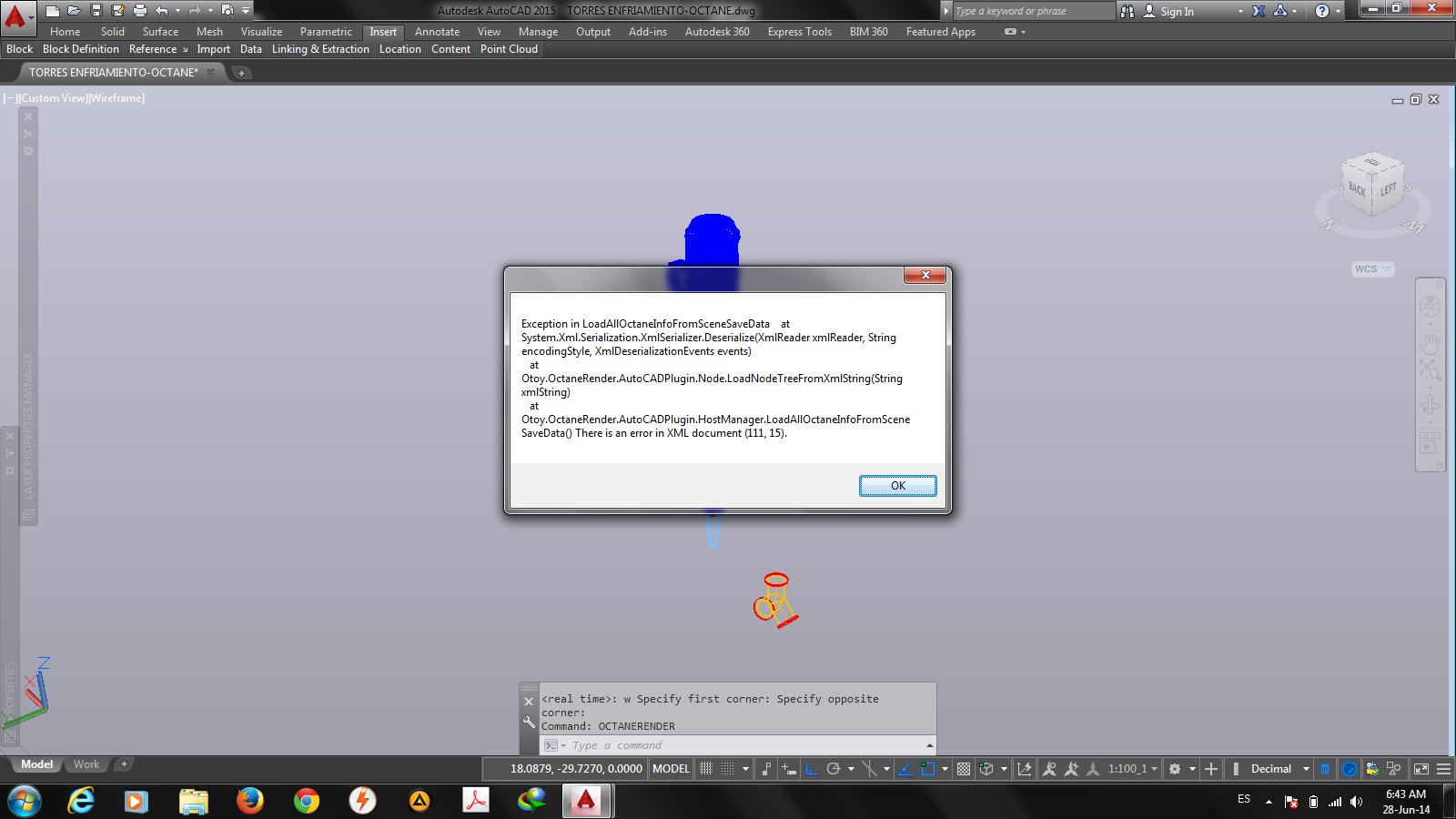Open the Annotate ribbon tab
The image size is (1456, 819).
(x=437, y=32)
